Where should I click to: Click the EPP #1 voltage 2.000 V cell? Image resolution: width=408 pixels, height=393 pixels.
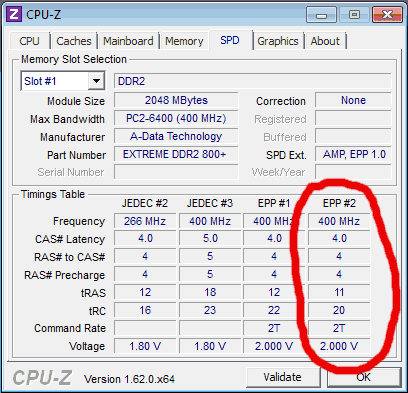[x=274, y=346]
